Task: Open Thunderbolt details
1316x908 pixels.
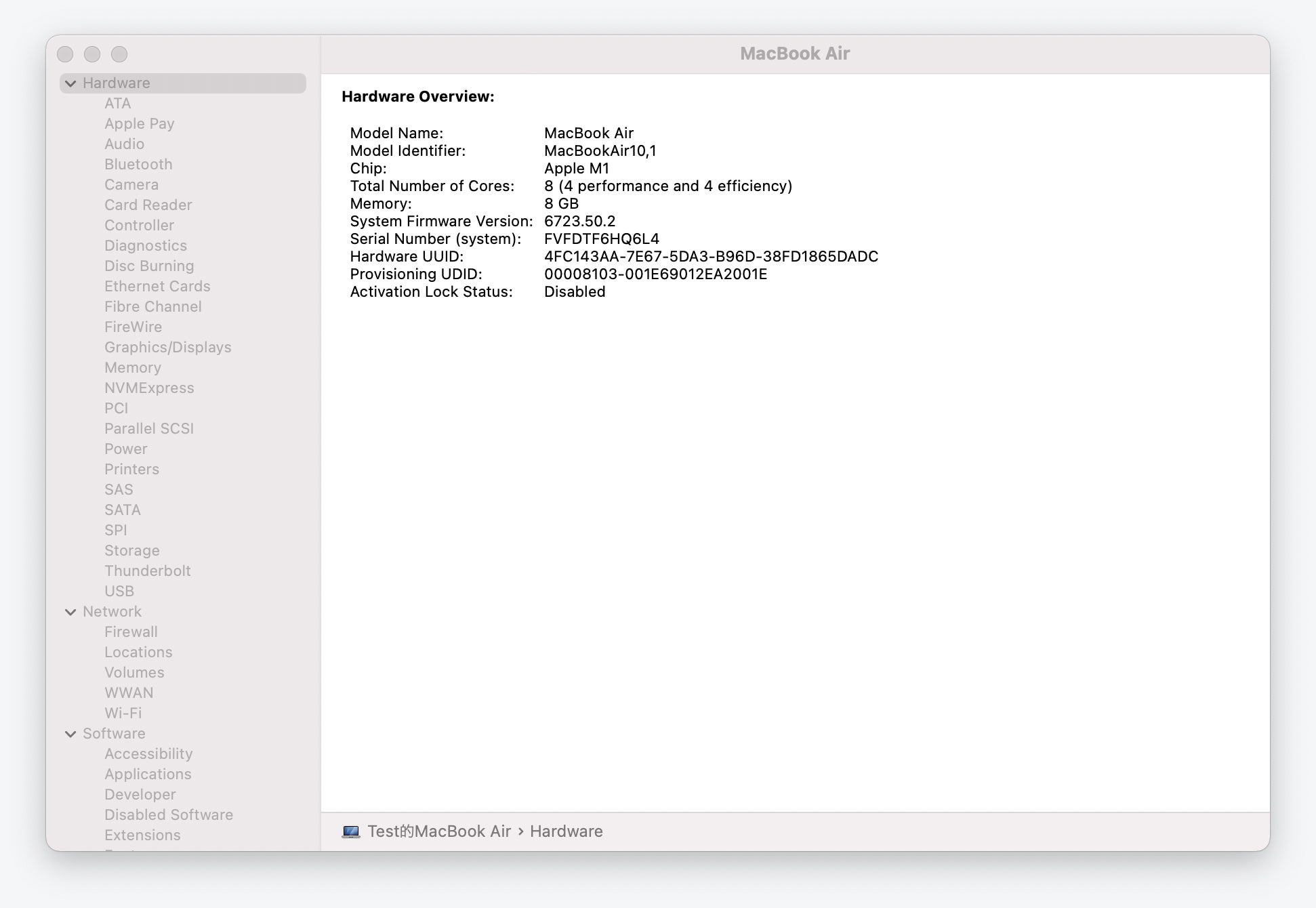Action: pyautogui.click(x=148, y=571)
